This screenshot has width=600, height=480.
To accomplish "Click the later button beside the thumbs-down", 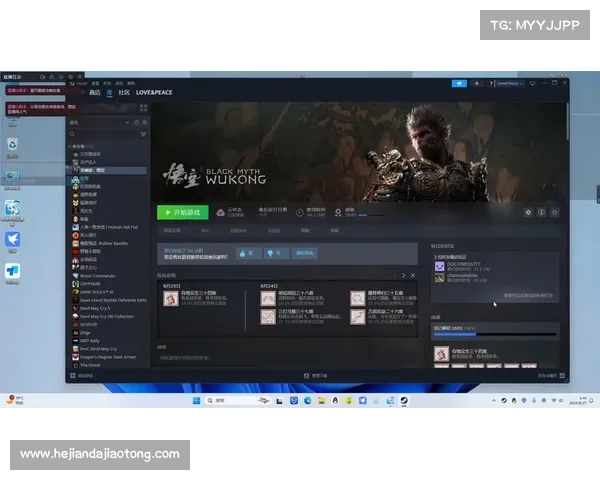I will pyautogui.click(x=304, y=253).
